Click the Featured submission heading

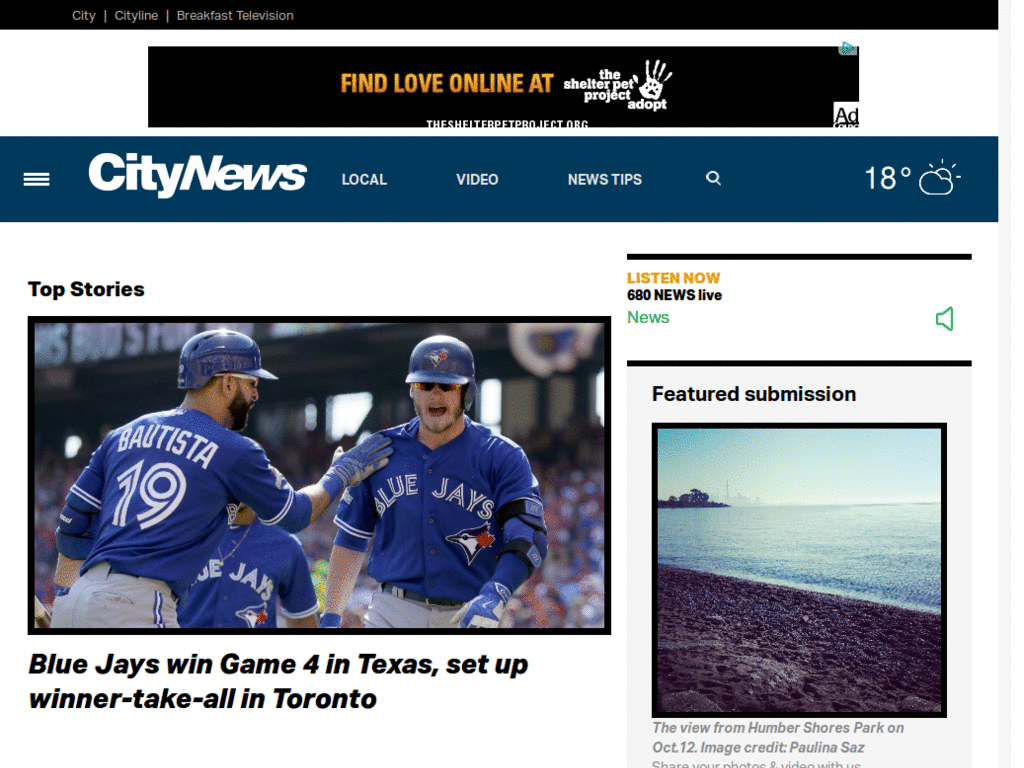754,394
